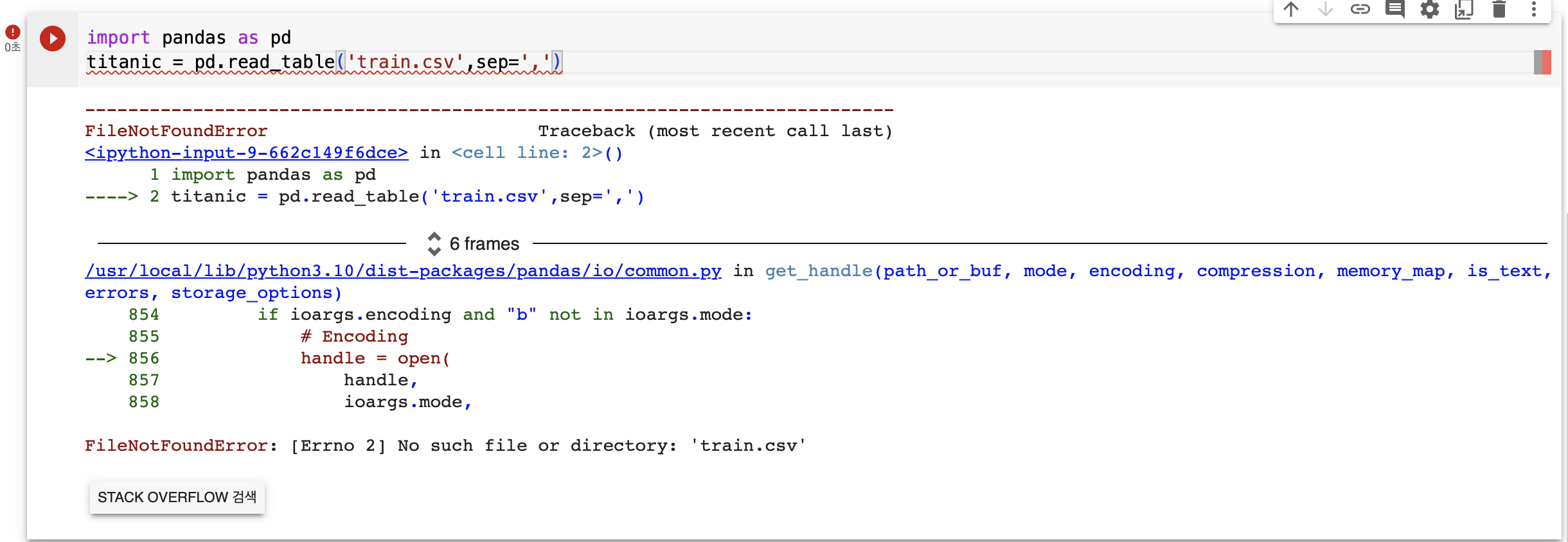
Task: Open cell settings with the gear icon
Action: [x=1430, y=9]
